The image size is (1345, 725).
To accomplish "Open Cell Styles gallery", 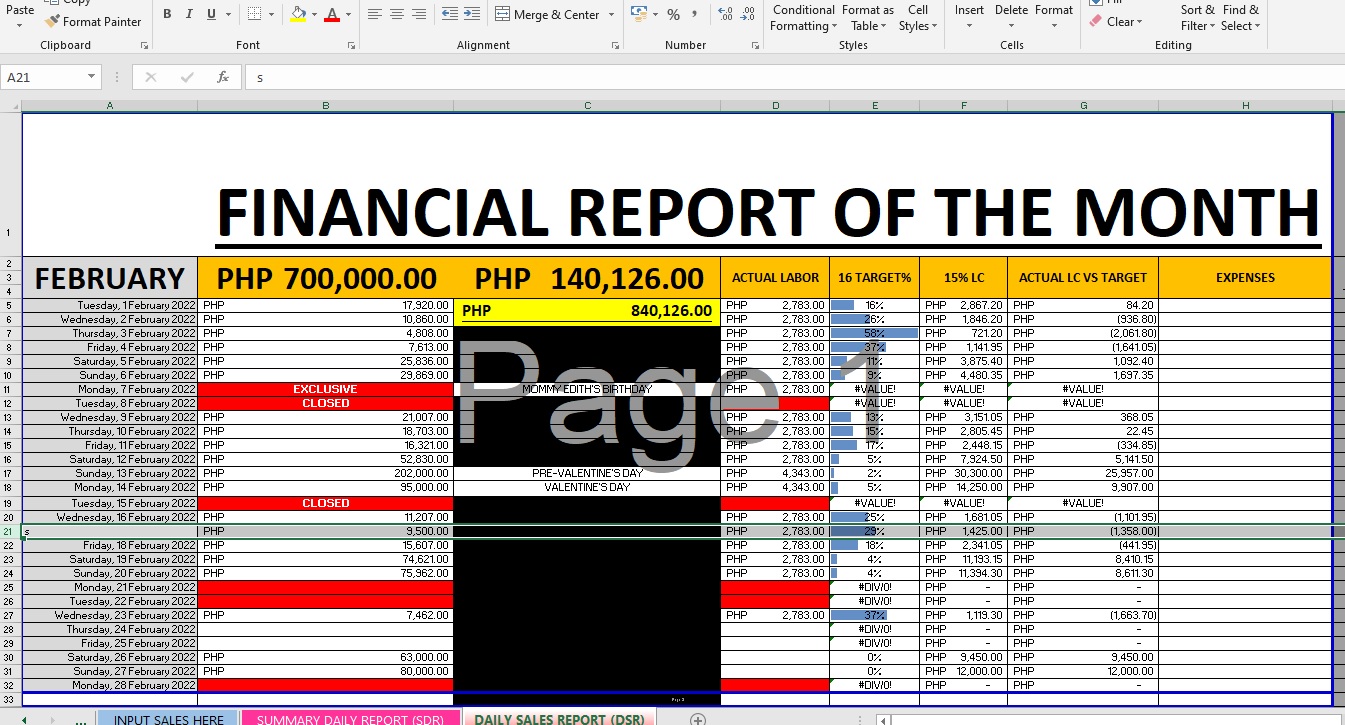I will click(918, 18).
